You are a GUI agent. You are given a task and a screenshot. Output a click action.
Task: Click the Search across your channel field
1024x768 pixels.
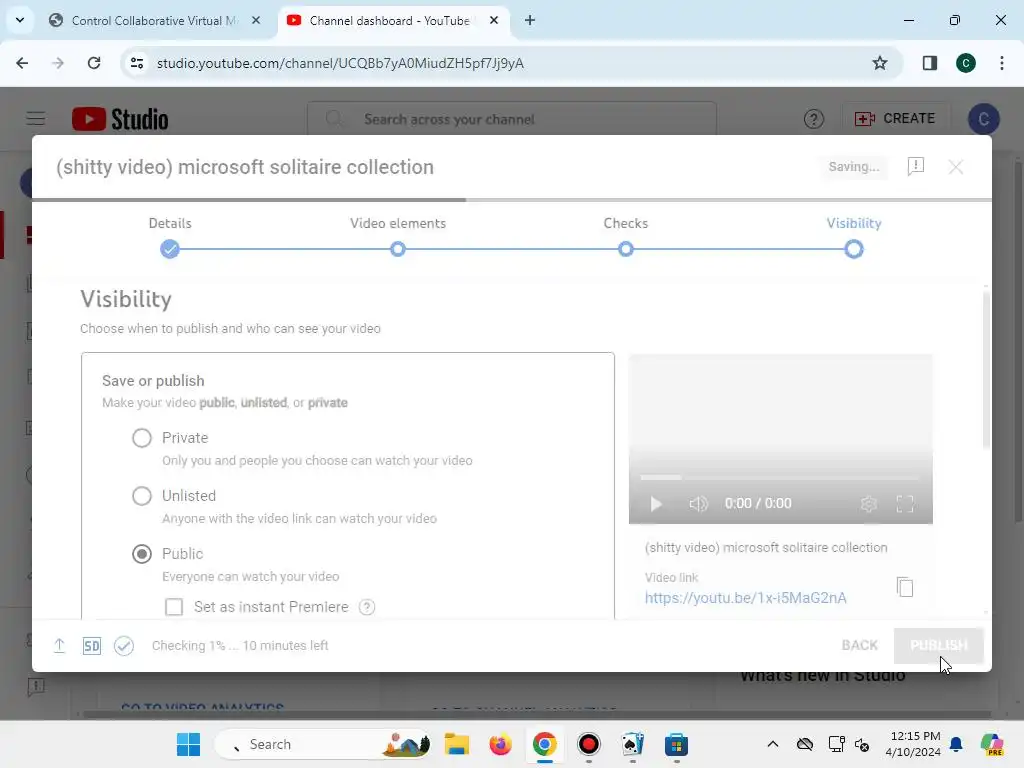click(x=512, y=120)
